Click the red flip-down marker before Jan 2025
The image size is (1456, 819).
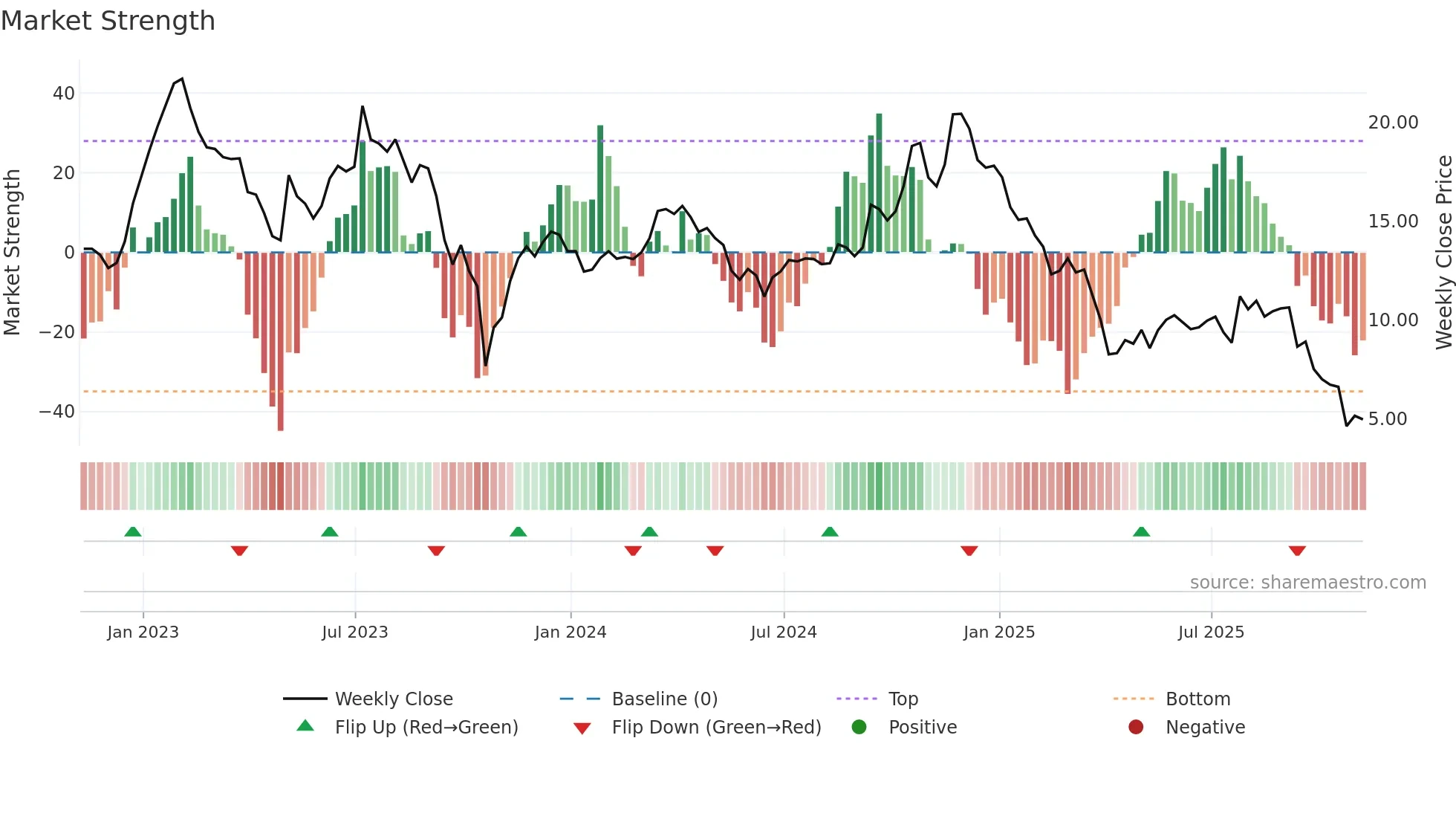969,551
